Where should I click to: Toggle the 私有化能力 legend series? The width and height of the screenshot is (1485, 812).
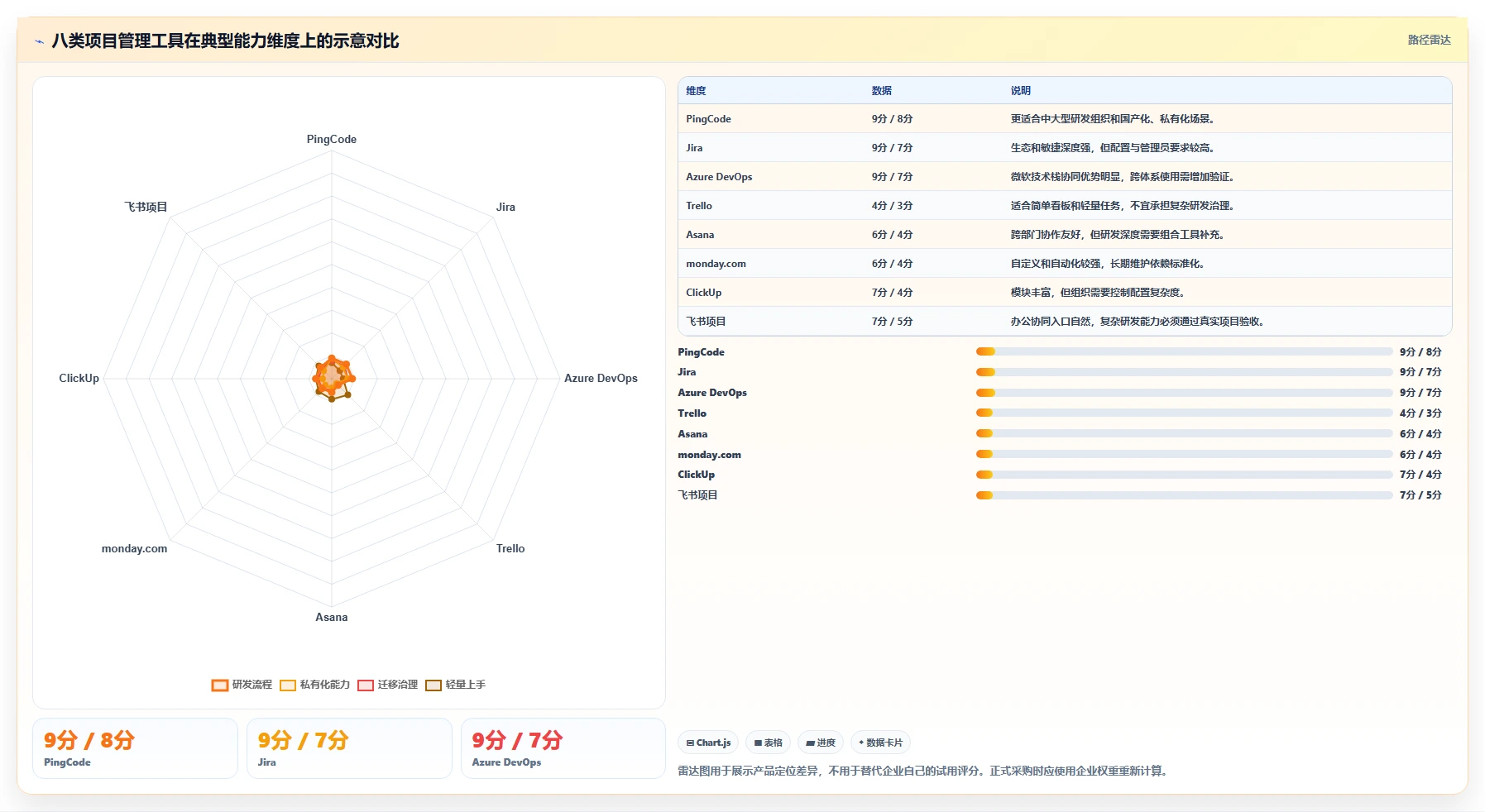pos(314,685)
